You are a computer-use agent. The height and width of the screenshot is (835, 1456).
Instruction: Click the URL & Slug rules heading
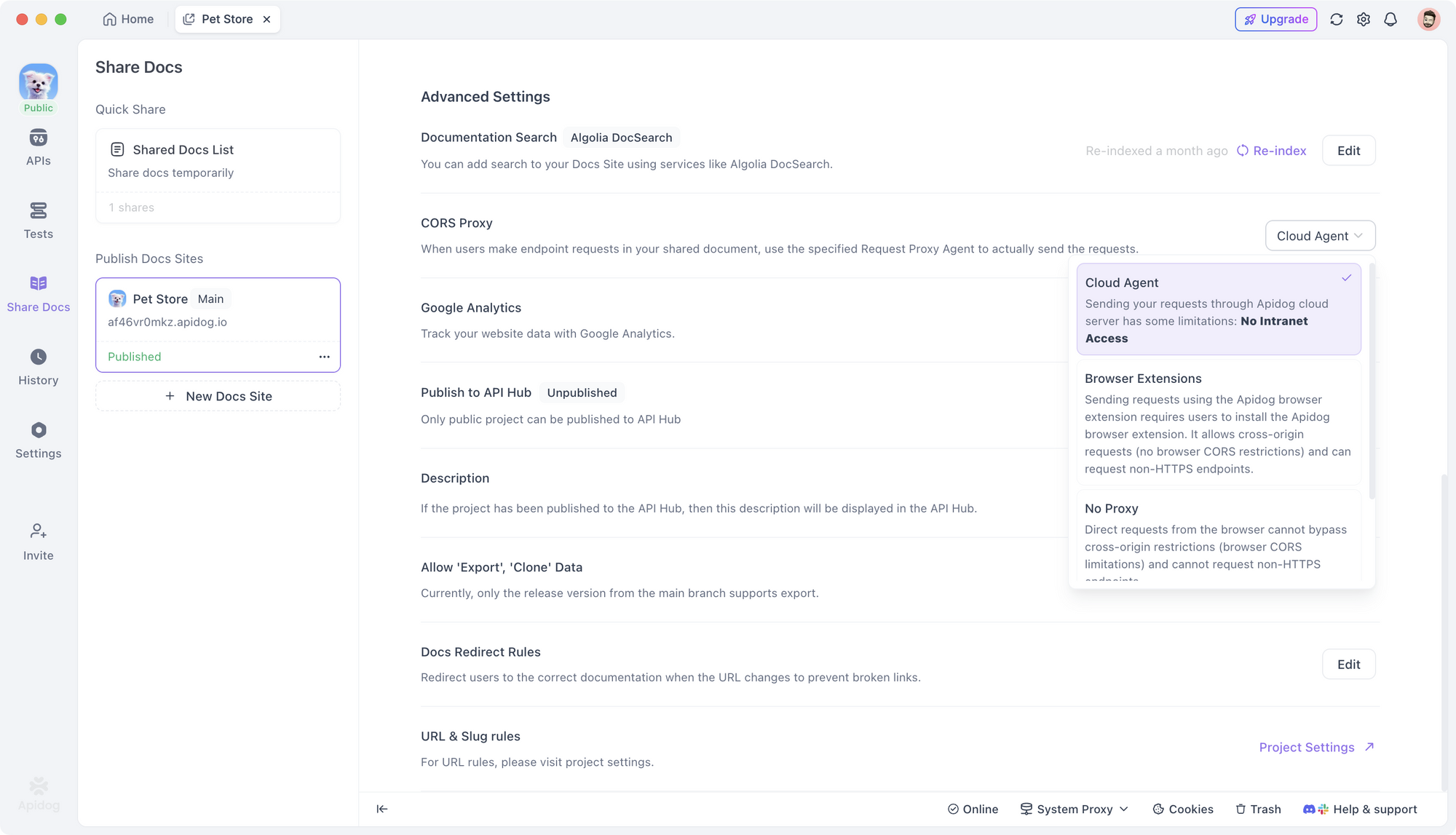(x=470, y=736)
